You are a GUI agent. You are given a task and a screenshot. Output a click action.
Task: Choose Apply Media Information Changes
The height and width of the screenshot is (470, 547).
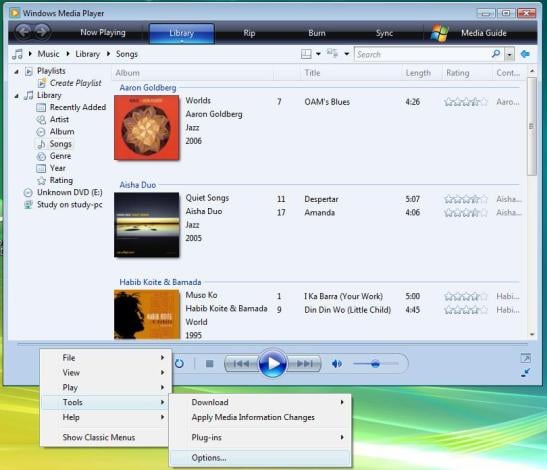pyautogui.click(x=261, y=417)
